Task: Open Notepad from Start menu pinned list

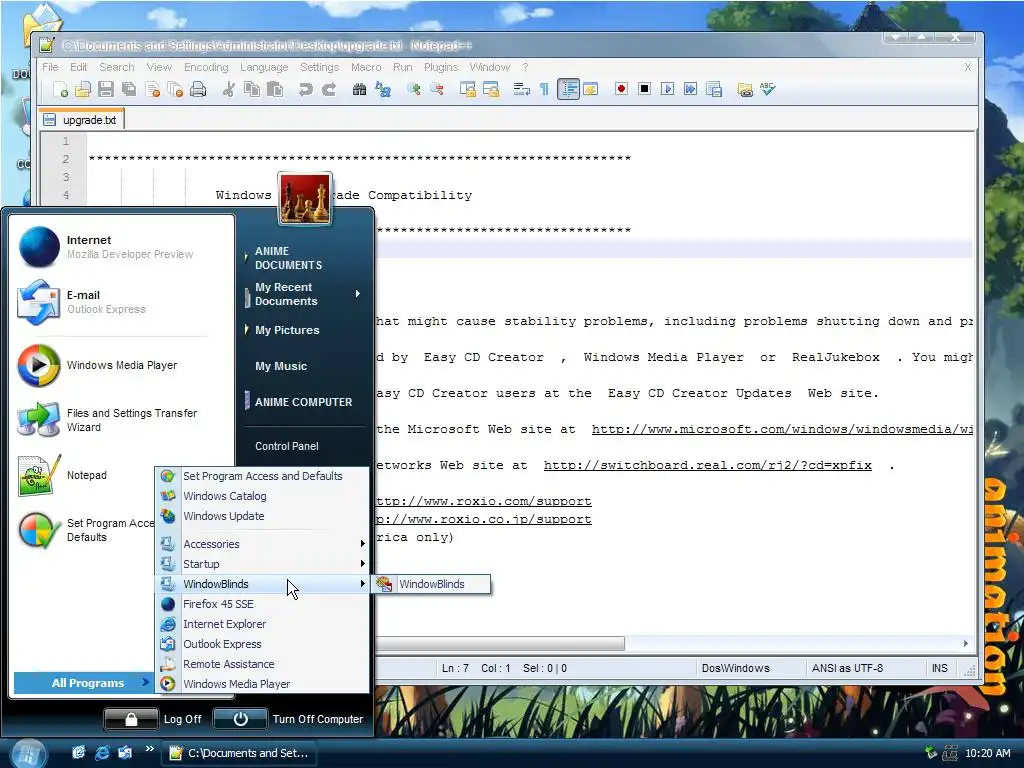Action: click(x=84, y=475)
